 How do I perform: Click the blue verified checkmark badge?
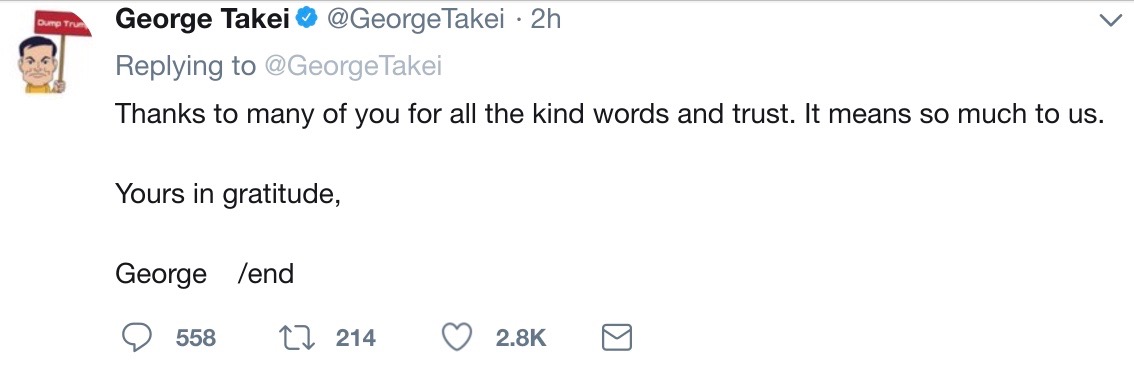tap(307, 20)
